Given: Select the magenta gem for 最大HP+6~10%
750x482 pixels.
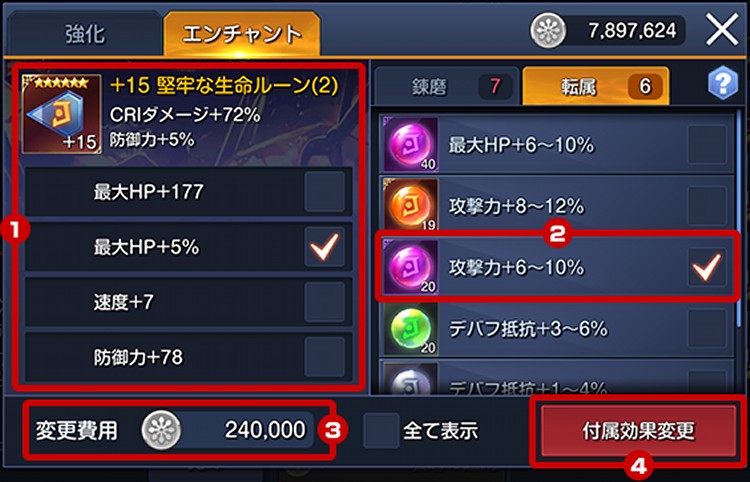Looking at the screenshot, I should (x=411, y=144).
